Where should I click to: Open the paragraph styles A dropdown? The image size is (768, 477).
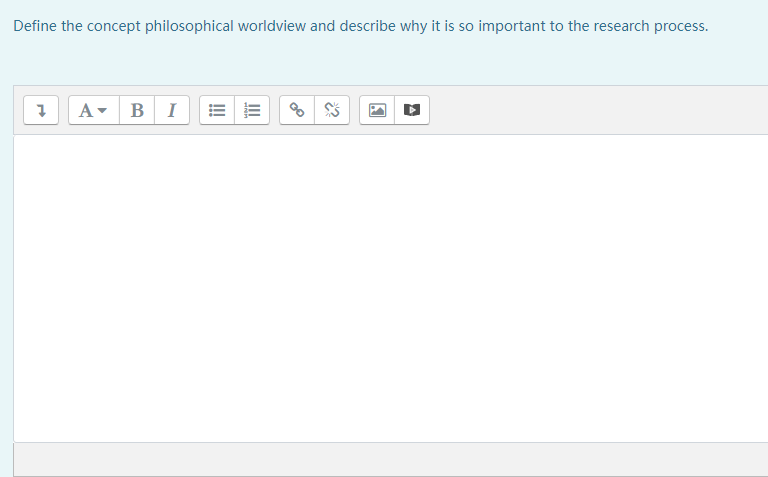pos(94,110)
